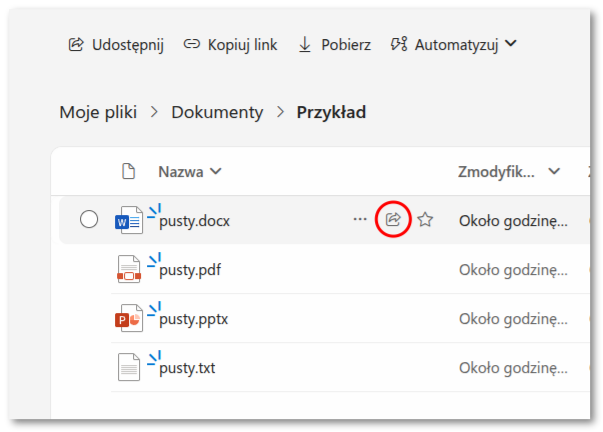Click the Udostępnij toolbar button

pyautogui.click(x=116, y=44)
